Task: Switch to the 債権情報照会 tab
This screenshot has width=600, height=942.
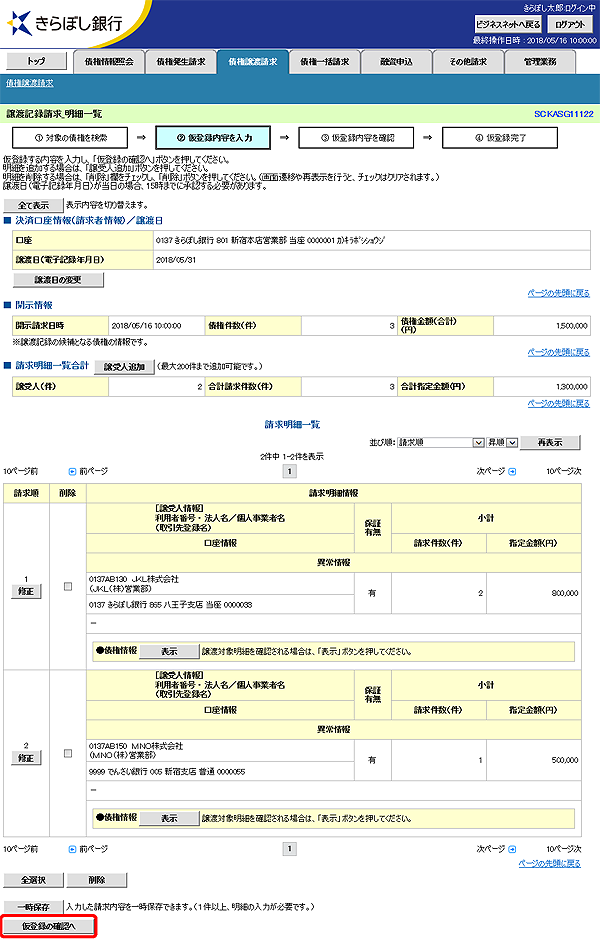Action: (109, 62)
